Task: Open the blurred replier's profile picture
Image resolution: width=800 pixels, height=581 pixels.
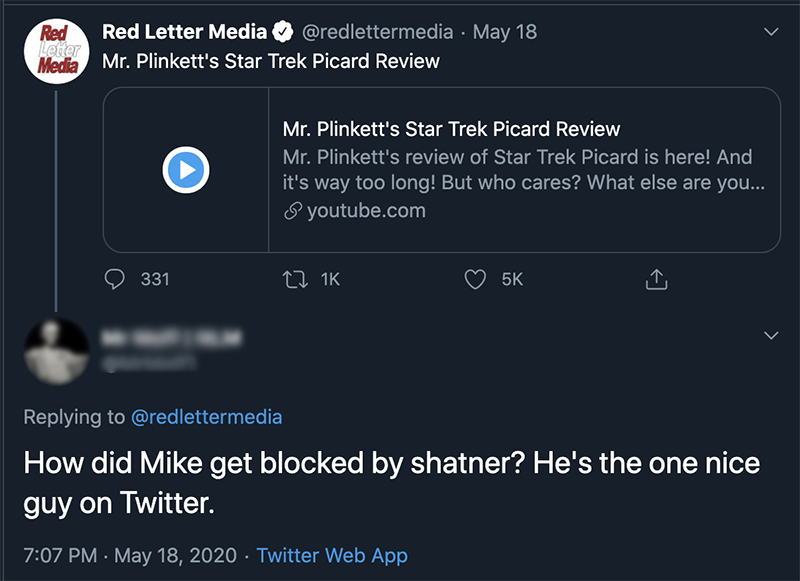Action: point(57,351)
